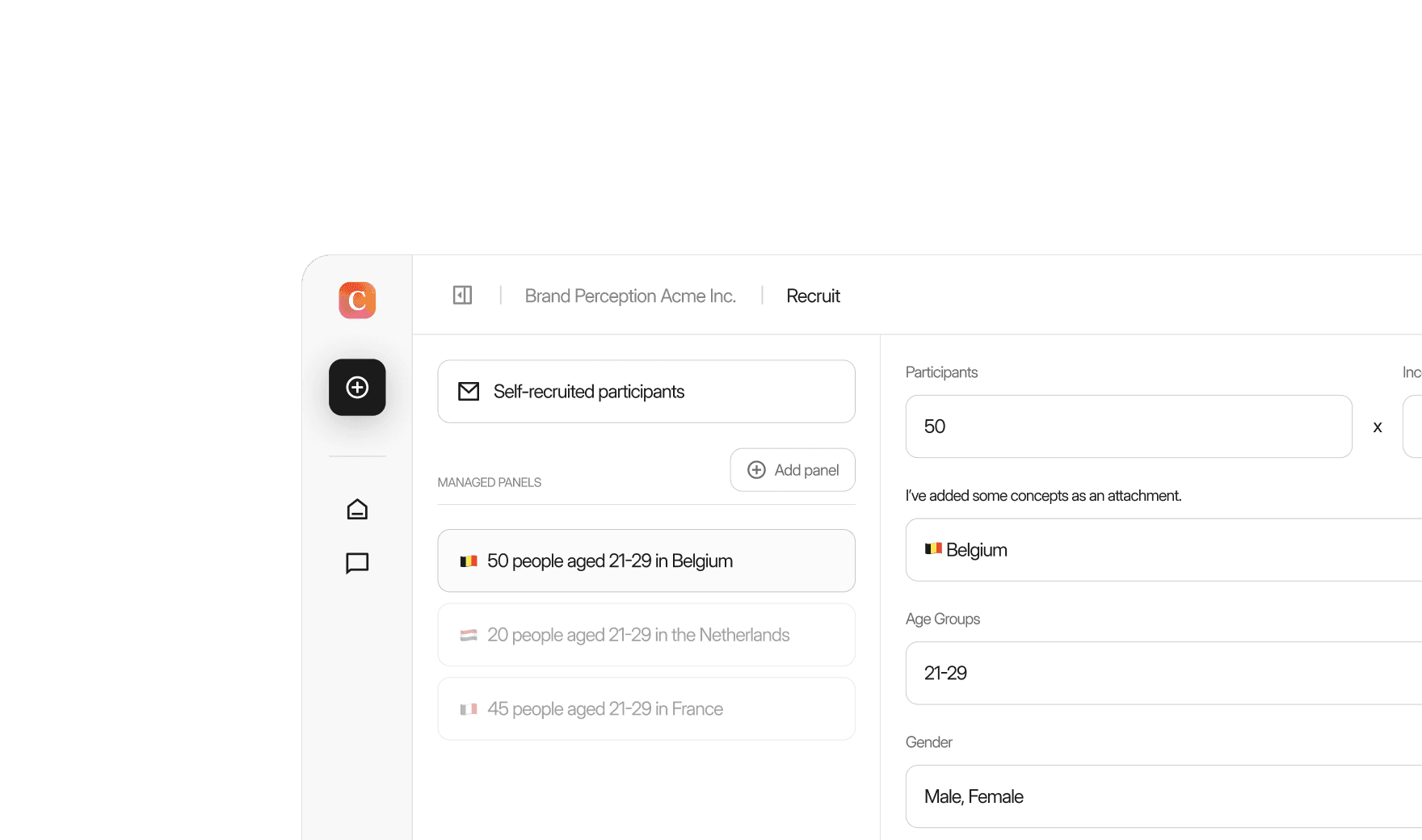This screenshot has height=840, width=1422.
Task: Open the Age Groups 21-29 dropdown
Action: click(x=1163, y=674)
